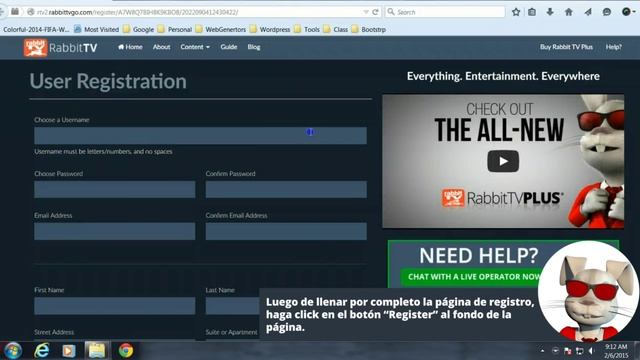Click the First Name field

(x=115, y=306)
